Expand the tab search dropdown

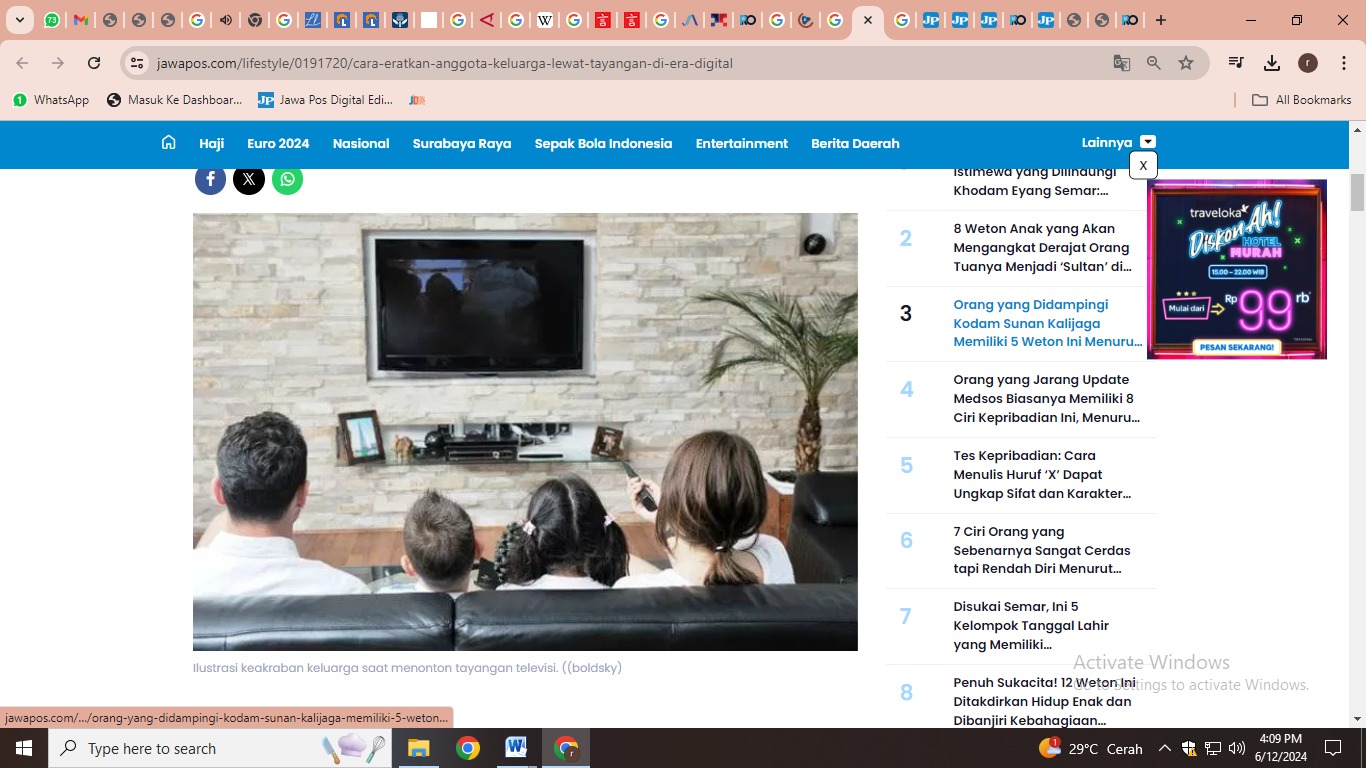[19, 20]
